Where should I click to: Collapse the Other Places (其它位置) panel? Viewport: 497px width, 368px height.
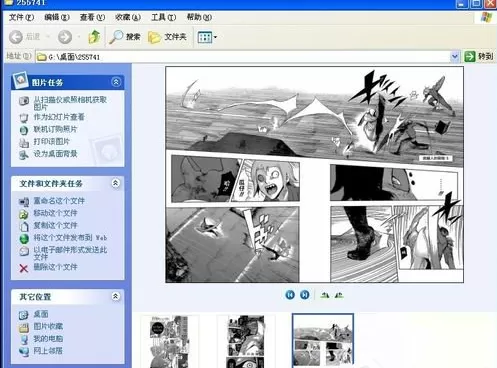point(116,296)
